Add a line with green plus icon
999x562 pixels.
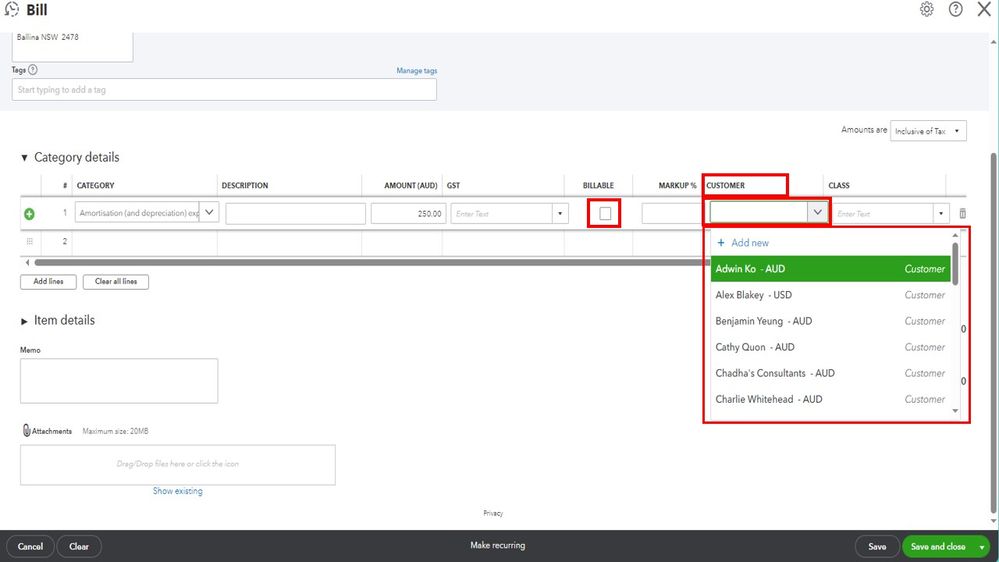tap(29, 214)
